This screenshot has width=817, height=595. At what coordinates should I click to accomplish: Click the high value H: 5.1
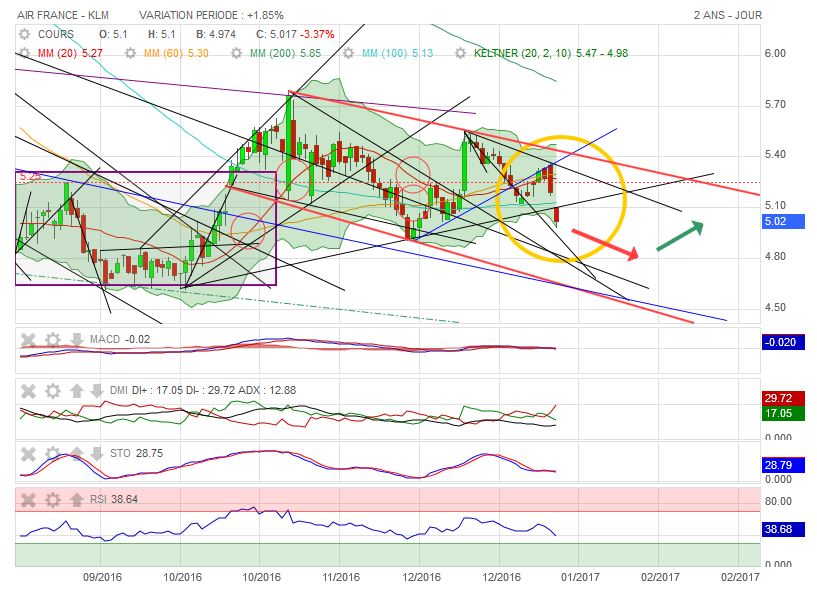pos(162,34)
